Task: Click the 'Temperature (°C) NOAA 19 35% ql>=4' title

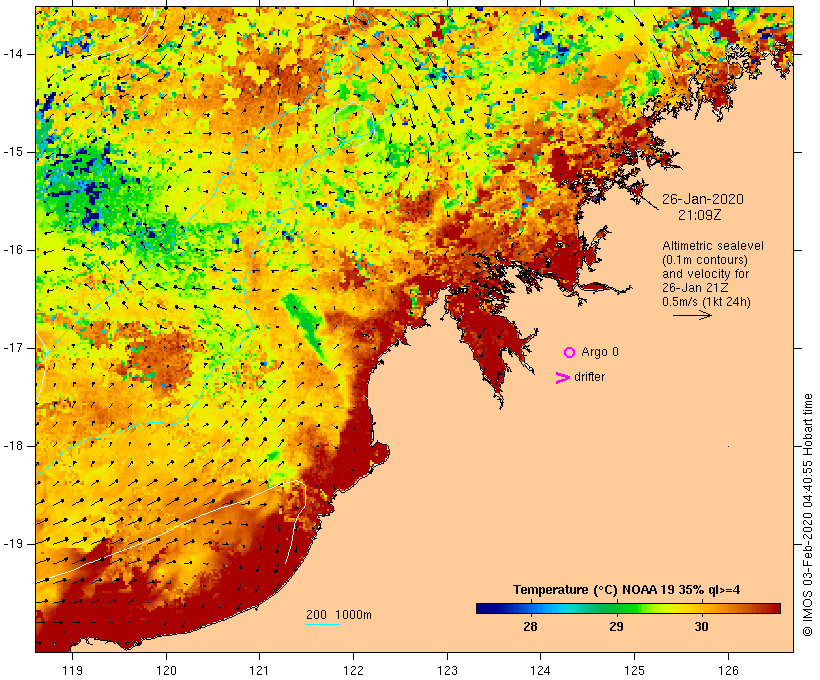Action: pos(627,590)
